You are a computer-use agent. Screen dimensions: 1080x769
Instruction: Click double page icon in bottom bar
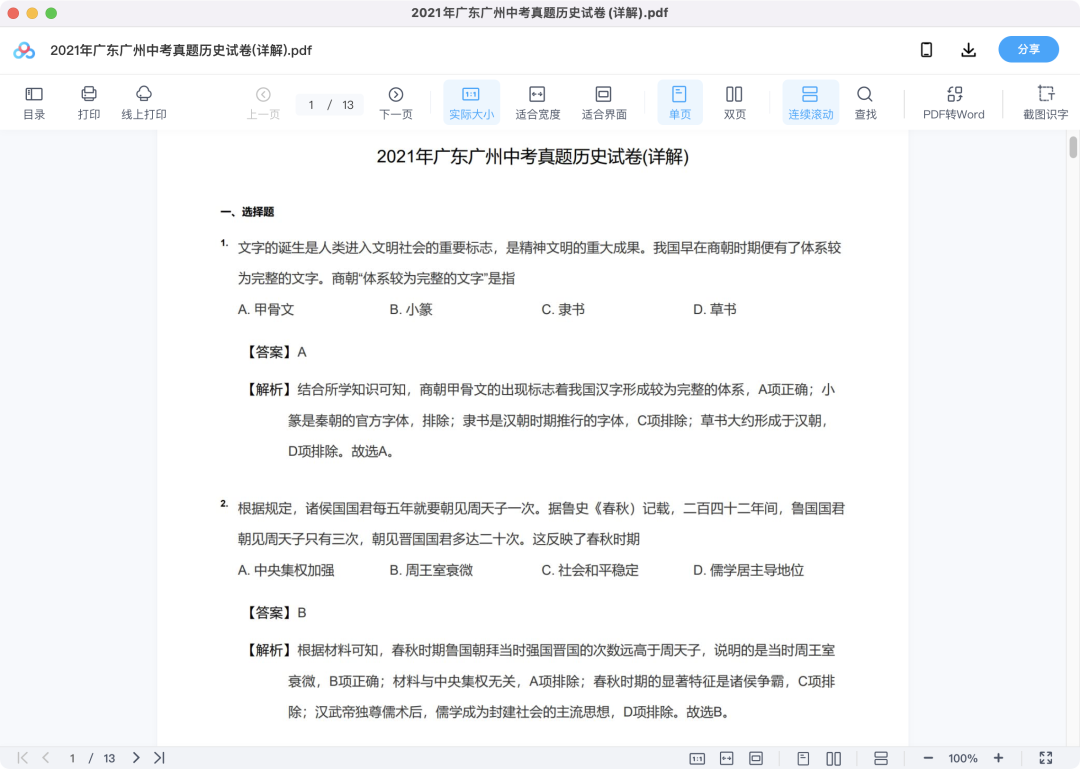[x=833, y=759]
